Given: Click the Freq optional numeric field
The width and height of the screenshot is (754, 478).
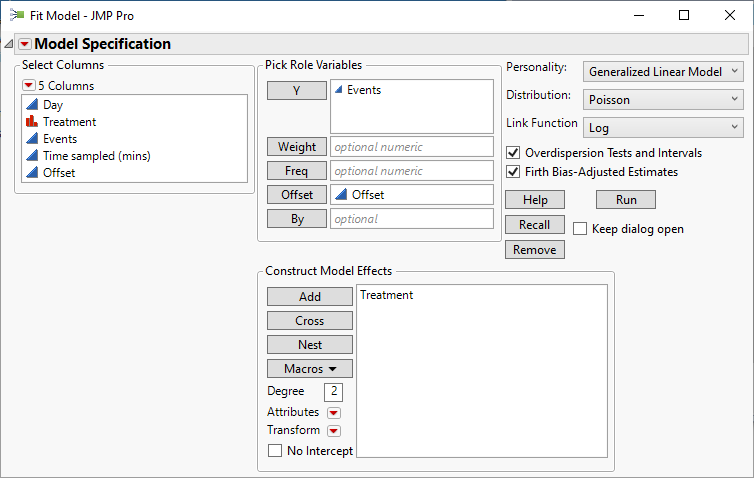Looking at the screenshot, I should [x=412, y=171].
